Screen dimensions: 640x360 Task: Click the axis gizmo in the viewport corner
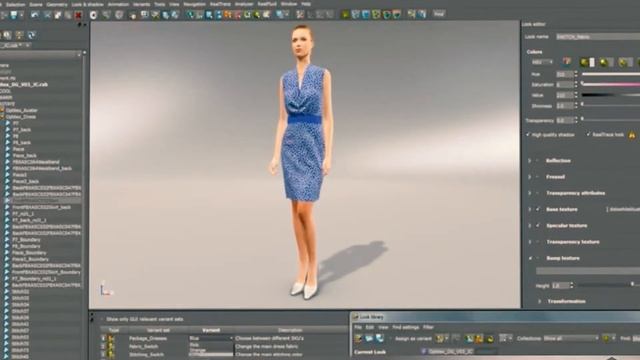tap(105, 288)
